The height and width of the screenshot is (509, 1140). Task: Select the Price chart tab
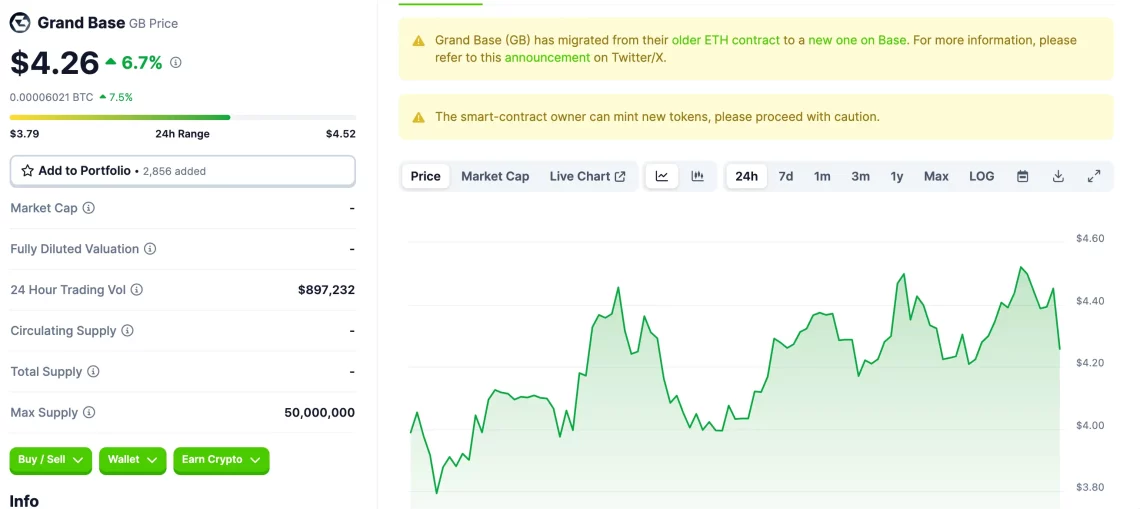tap(425, 176)
